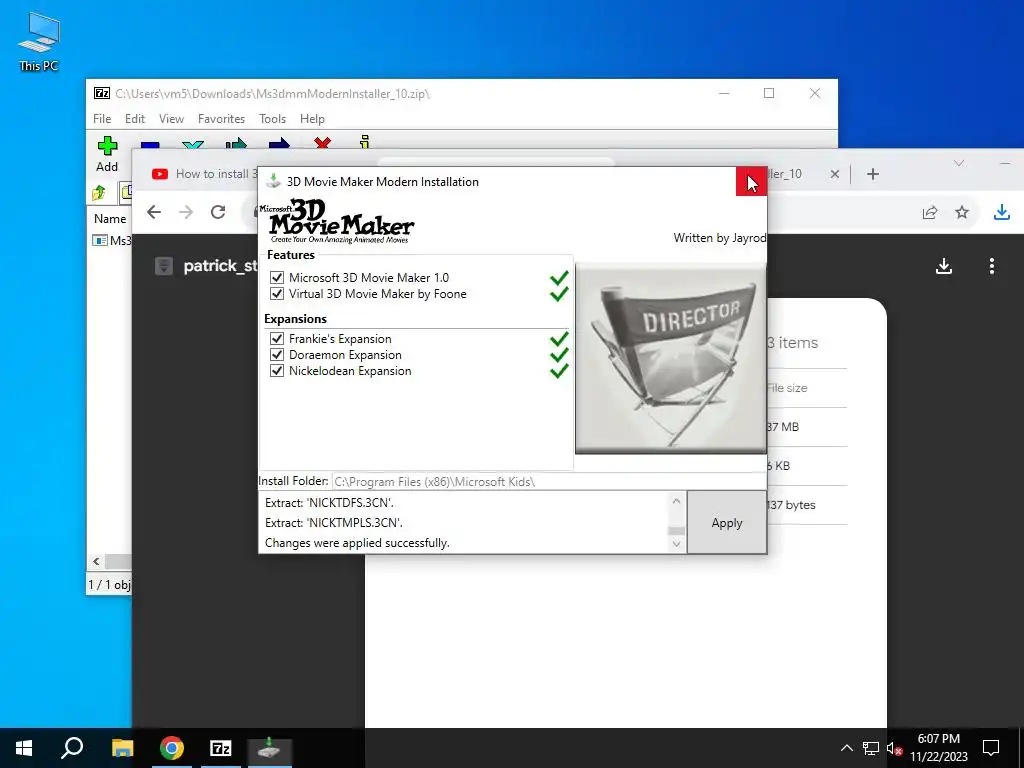This screenshot has width=1024, height=768.
Task: Click Chrome back arrow
Action: [x=154, y=212]
